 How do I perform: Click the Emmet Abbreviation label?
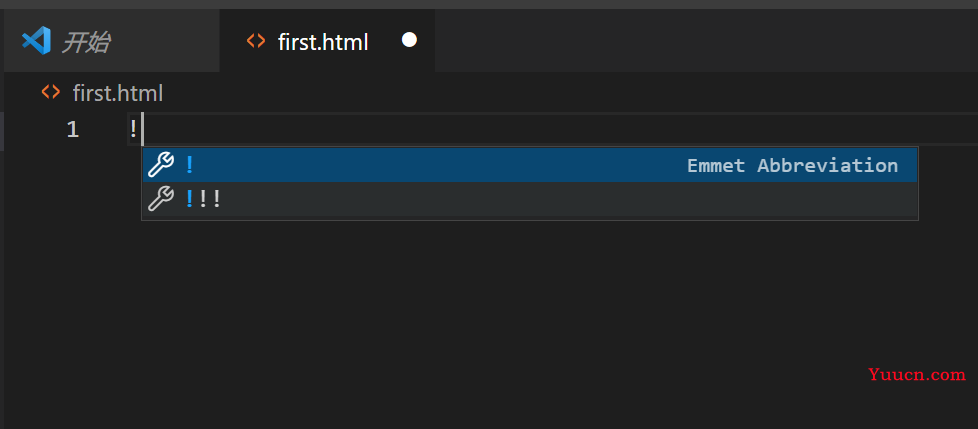pyautogui.click(x=792, y=165)
